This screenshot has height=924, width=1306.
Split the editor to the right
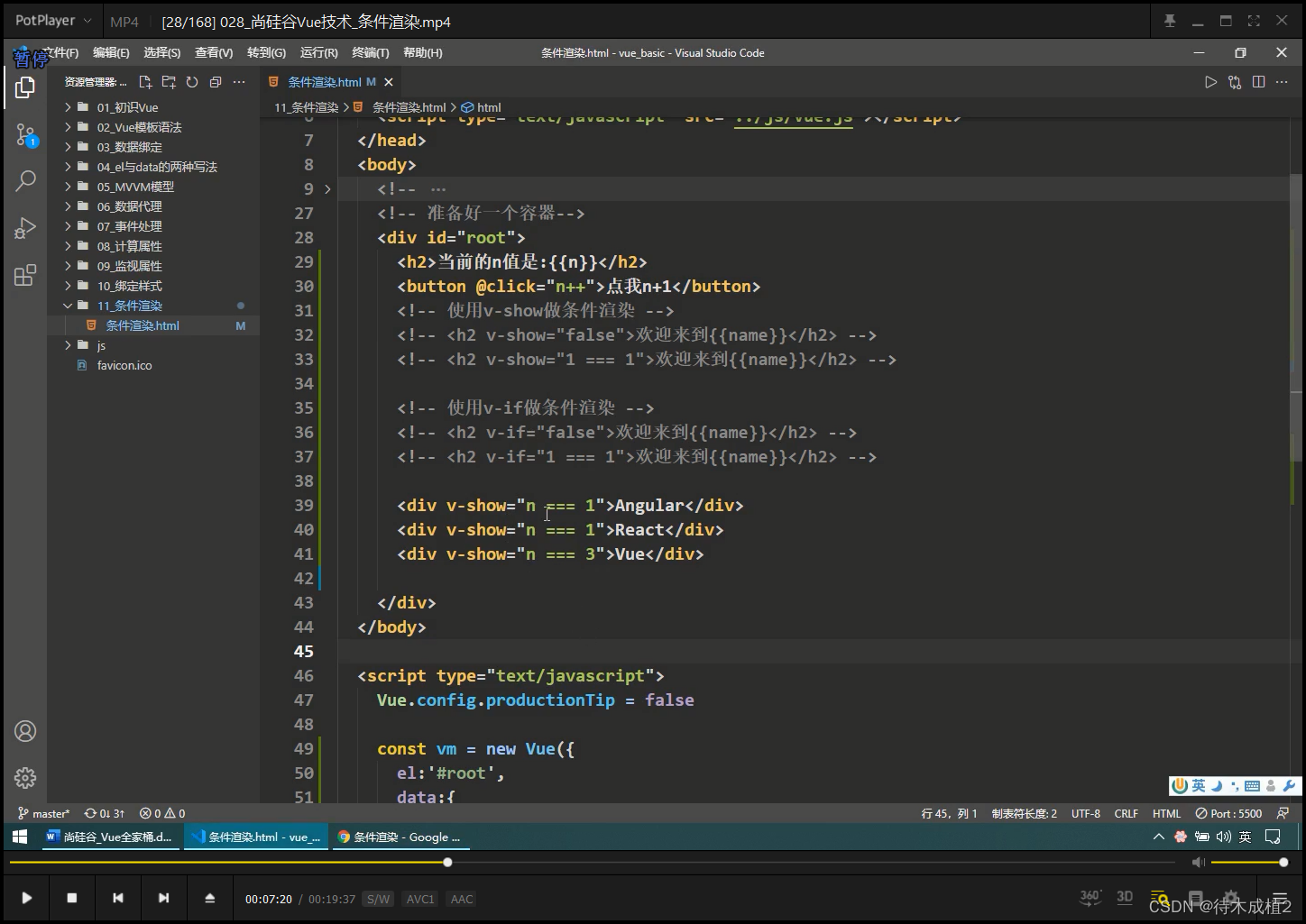[x=1258, y=82]
